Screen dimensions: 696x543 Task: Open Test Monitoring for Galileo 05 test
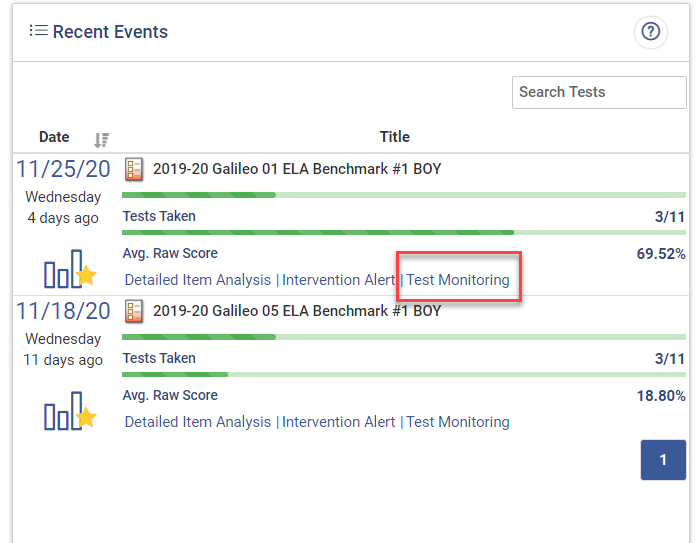pyautogui.click(x=457, y=422)
